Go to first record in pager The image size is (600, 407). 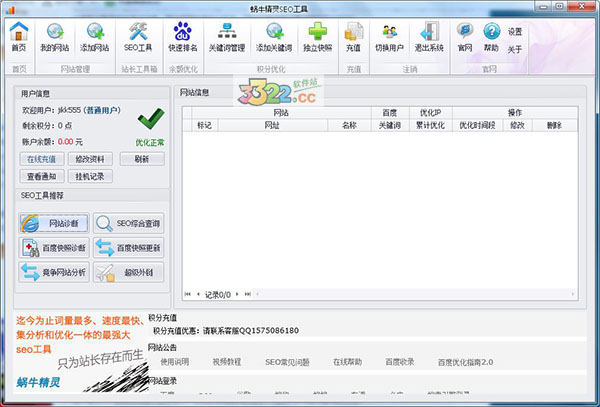coord(188,294)
